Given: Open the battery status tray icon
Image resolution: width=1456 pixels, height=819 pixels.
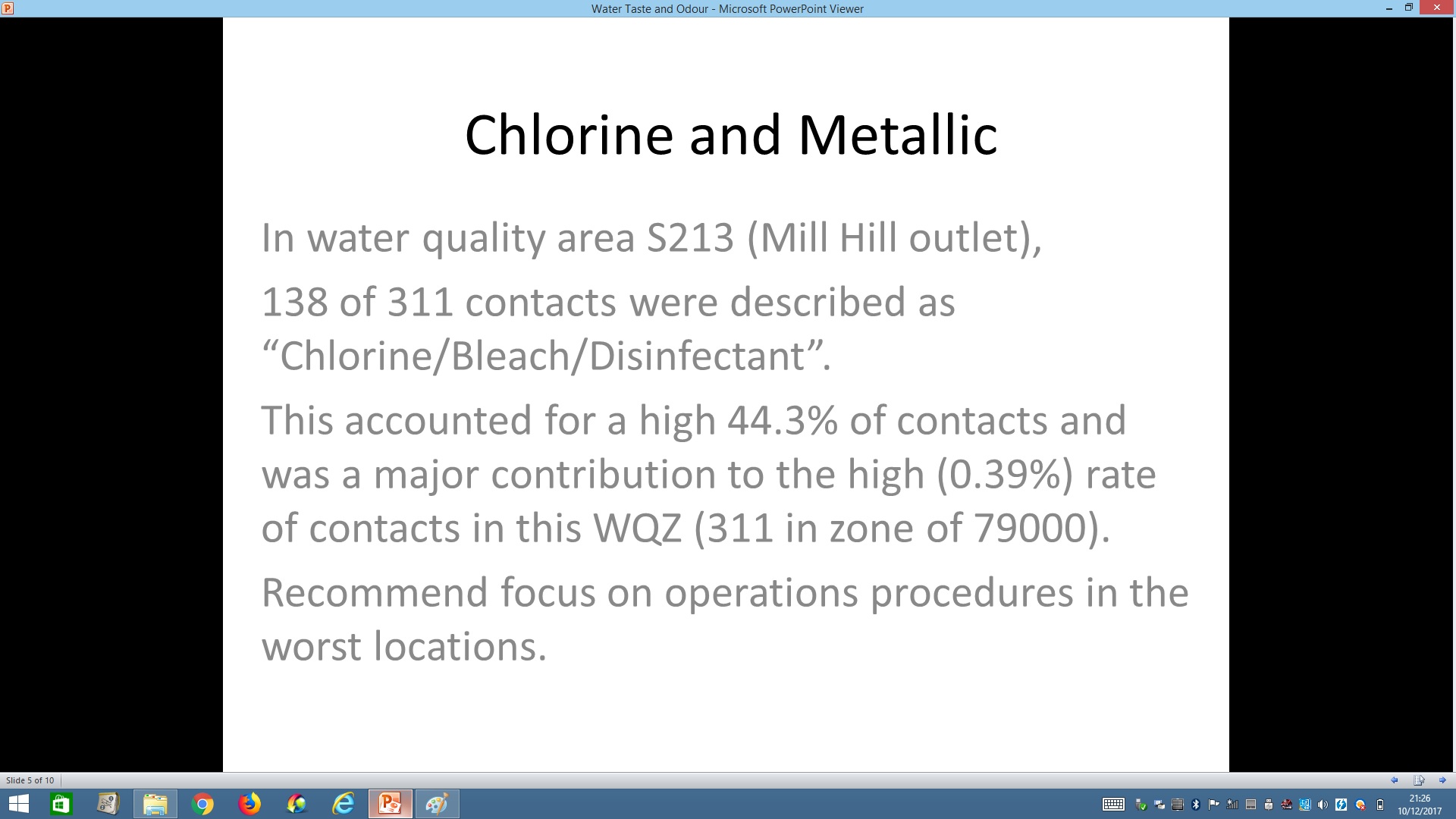Looking at the screenshot, I should click(1380, 805).
